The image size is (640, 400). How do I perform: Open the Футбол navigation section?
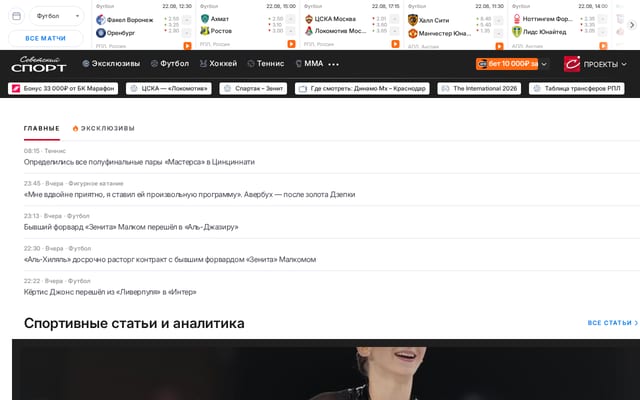click(x=170, y=64)
